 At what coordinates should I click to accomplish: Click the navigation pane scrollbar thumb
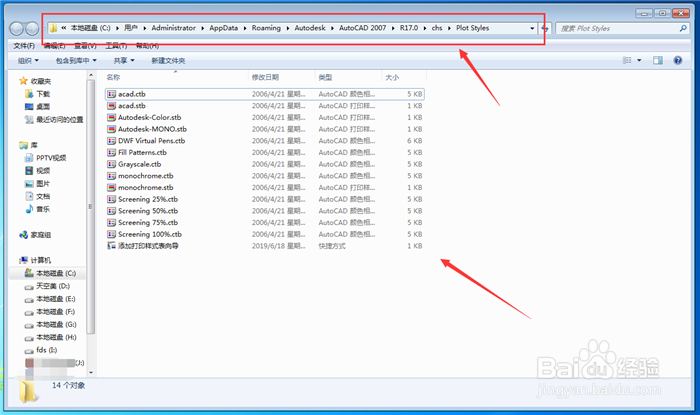(91, 207)
